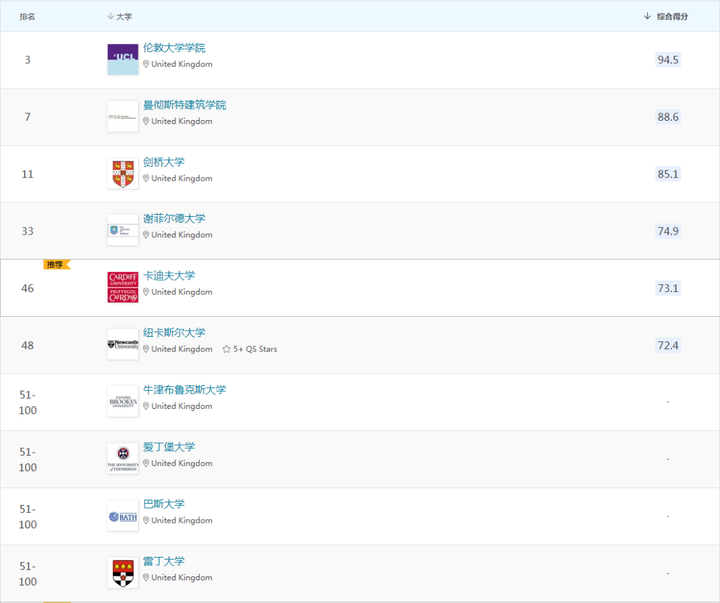Open the Manchester School of Architecture logo
The image size is (720, 603).
click(123, 117)
